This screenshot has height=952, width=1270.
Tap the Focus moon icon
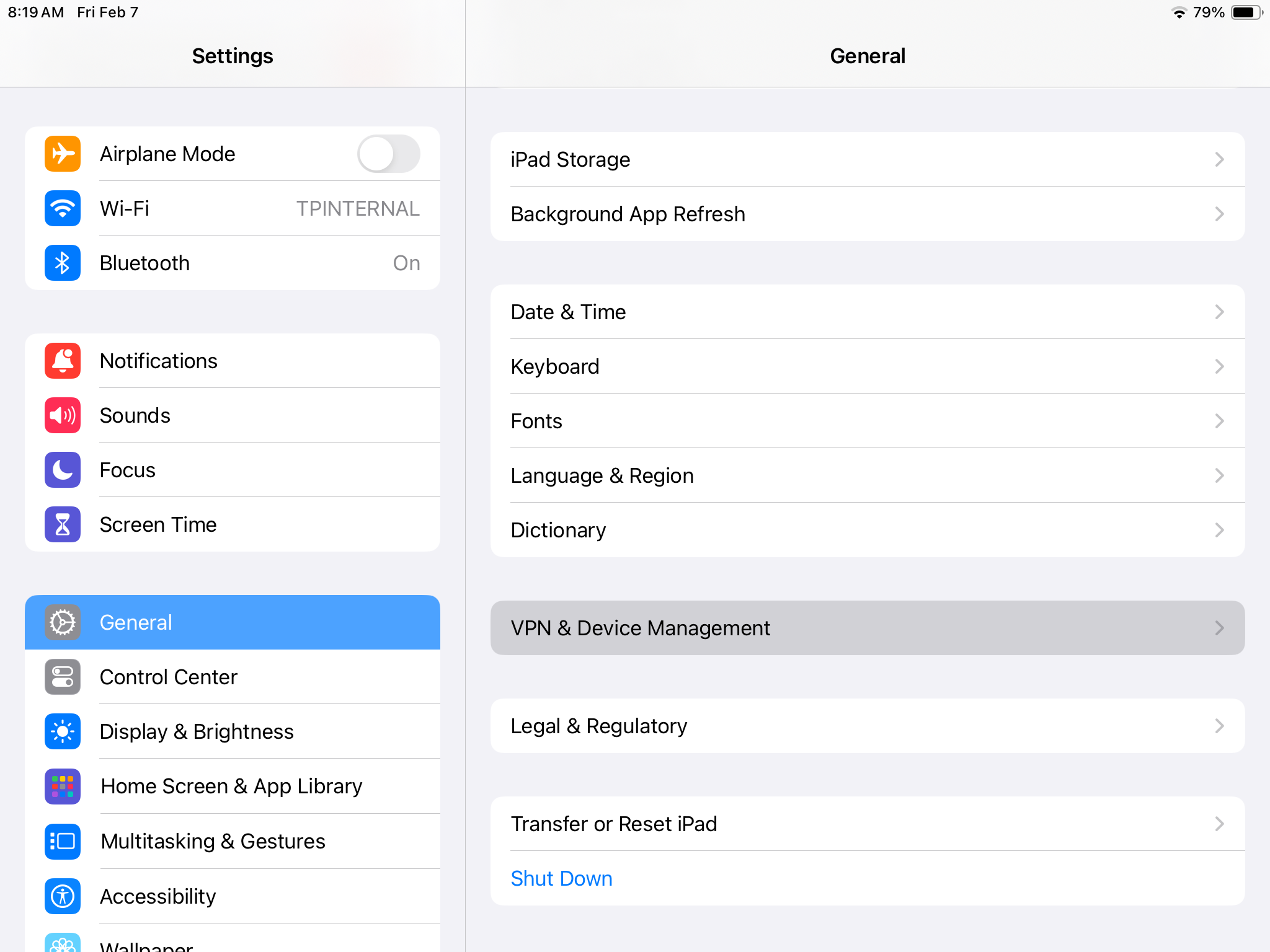63,470
